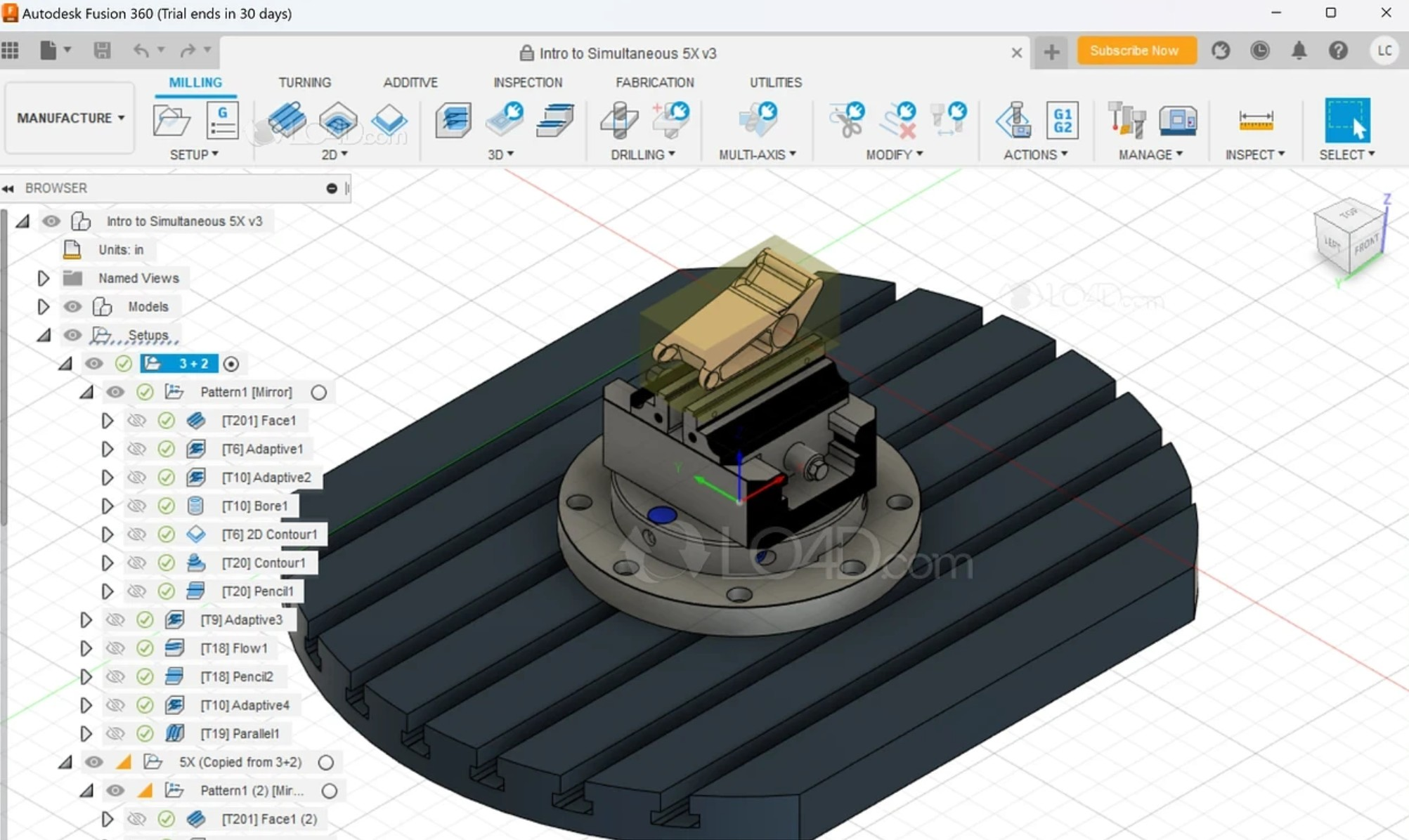Select the 3D Parallel tool
1409x840 pixels.
(555, 120)
